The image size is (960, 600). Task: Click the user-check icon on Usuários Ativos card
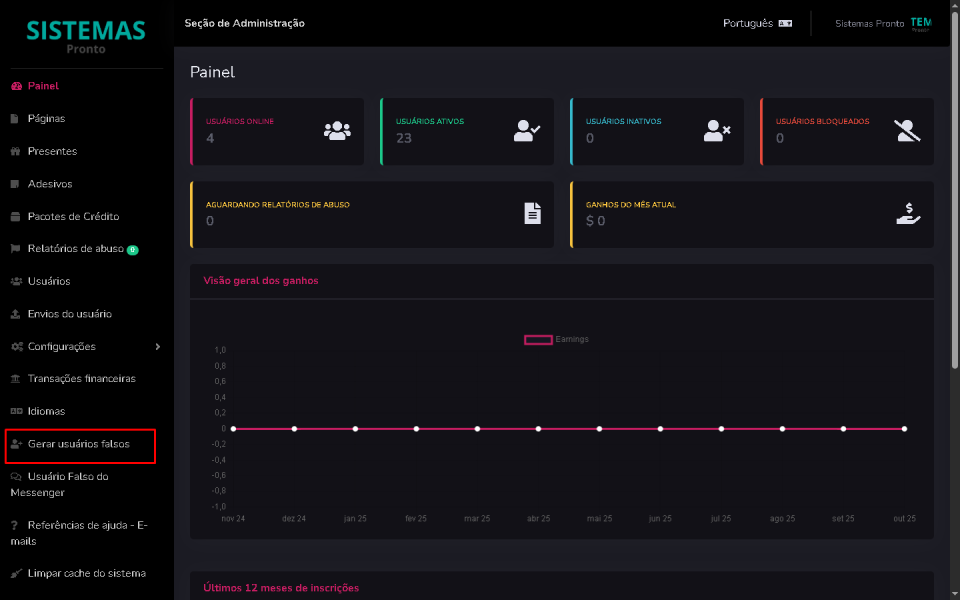(x=525, y=130)
